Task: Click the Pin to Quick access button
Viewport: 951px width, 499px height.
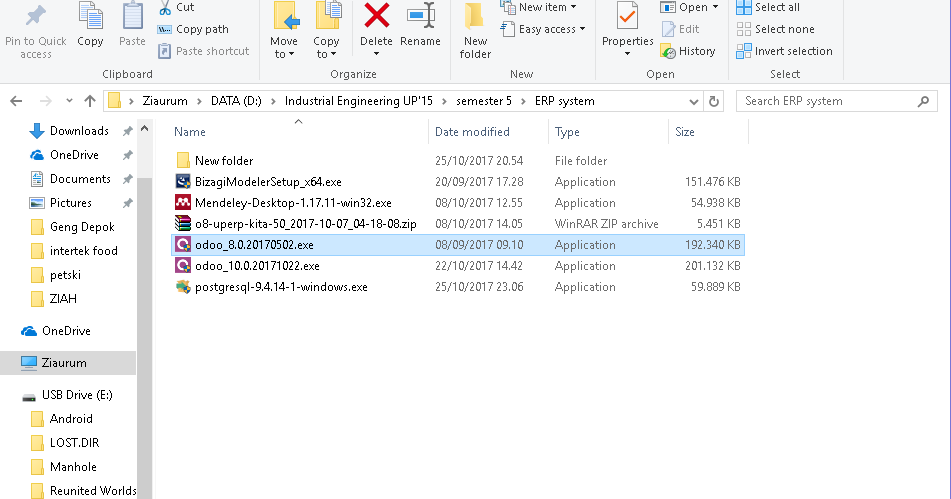Action: click(35, 32)
